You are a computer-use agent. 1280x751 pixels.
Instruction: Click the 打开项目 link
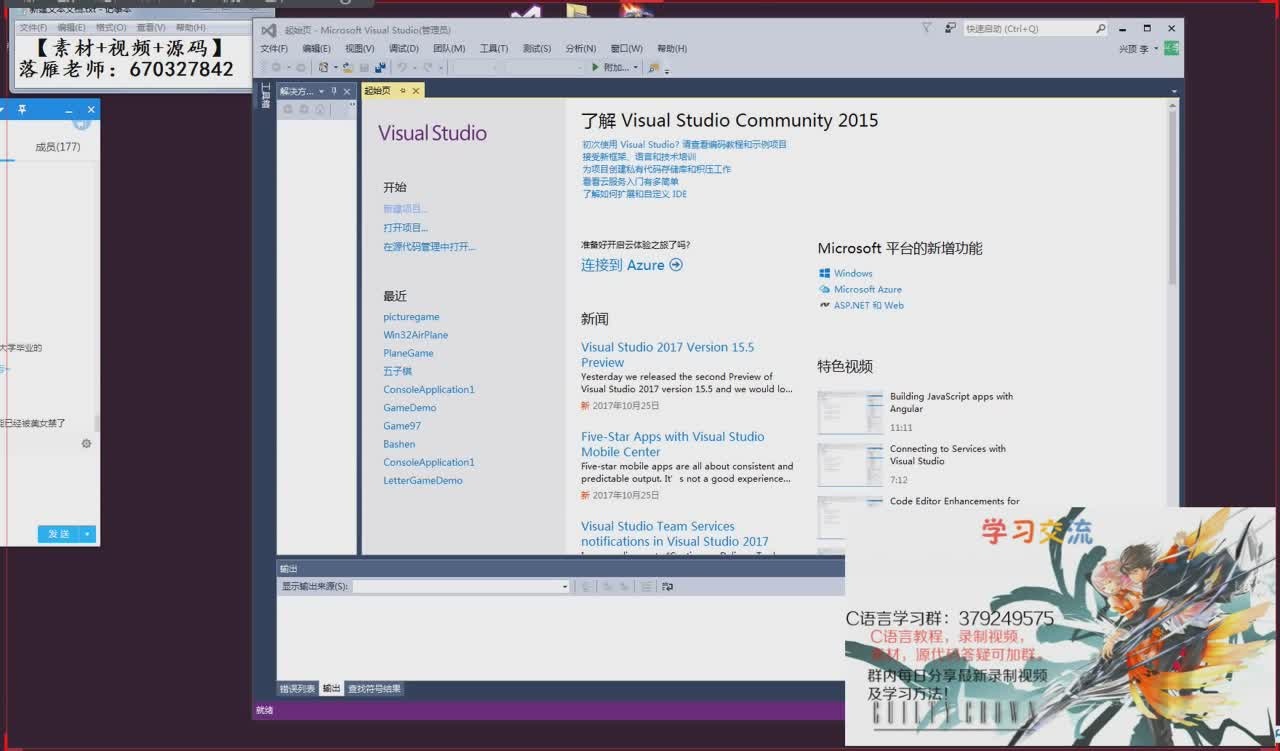tap(405, 228)
